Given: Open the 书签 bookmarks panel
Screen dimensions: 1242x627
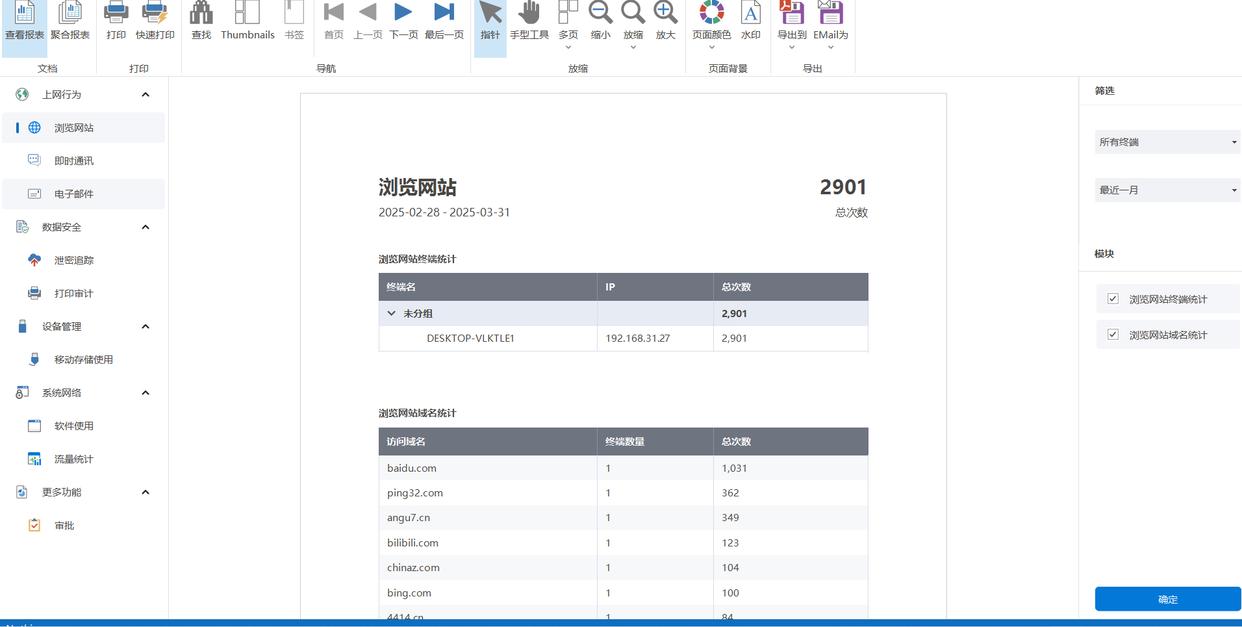Looking at the screenshot, I should click(x=294, y=22).
